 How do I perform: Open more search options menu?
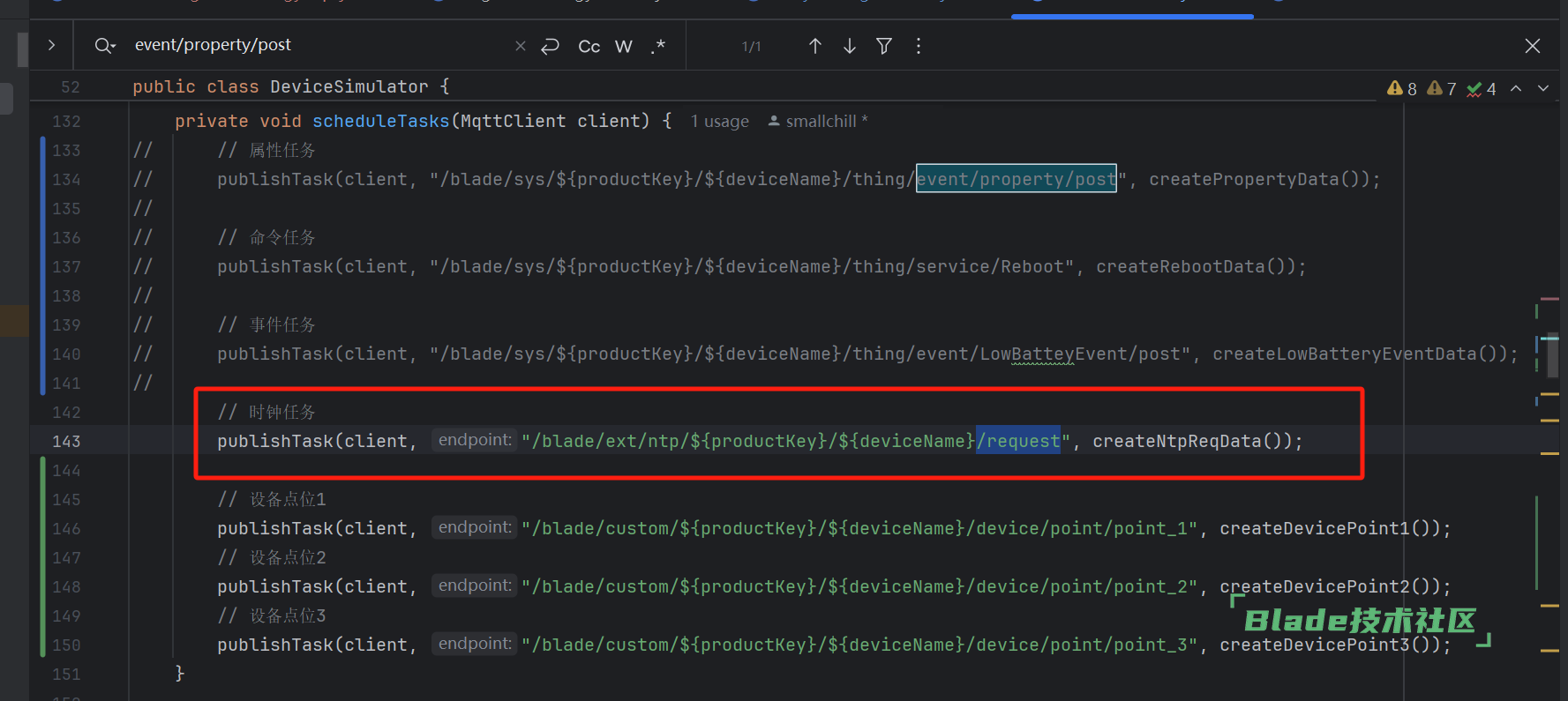pyautogui.click(x=919, y=46)
